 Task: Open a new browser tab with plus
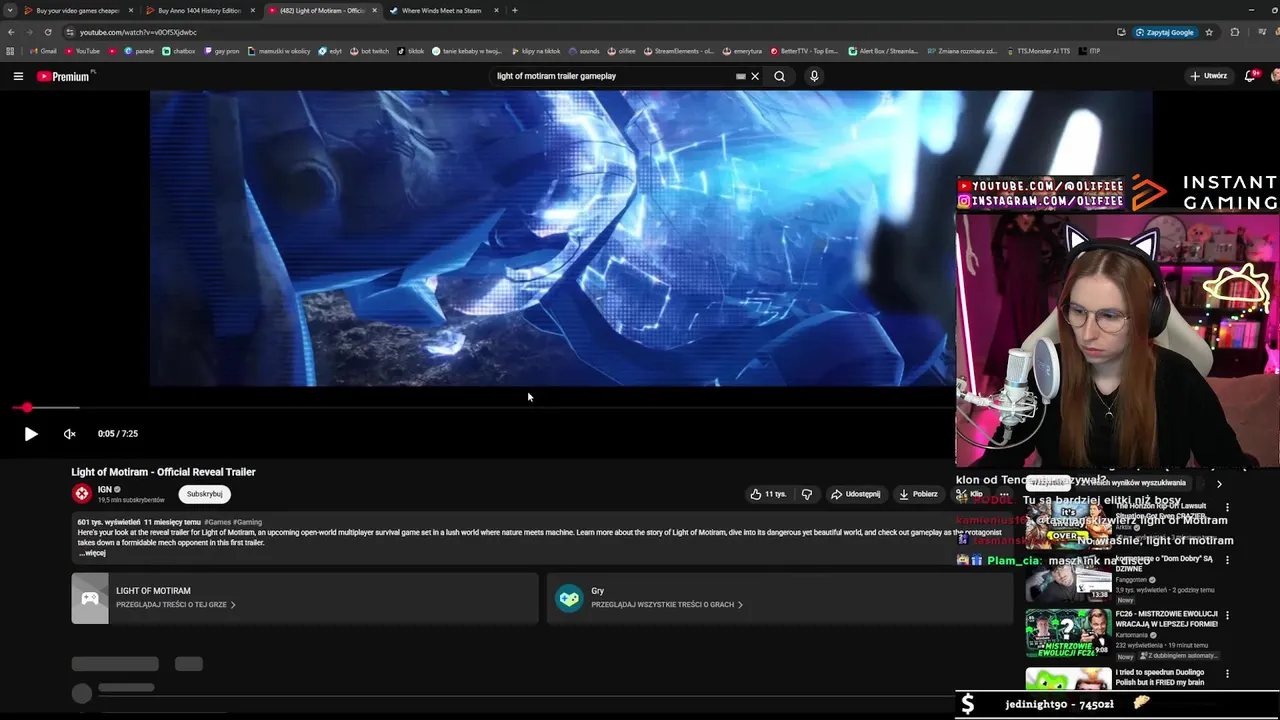click(x=514, y=10)
